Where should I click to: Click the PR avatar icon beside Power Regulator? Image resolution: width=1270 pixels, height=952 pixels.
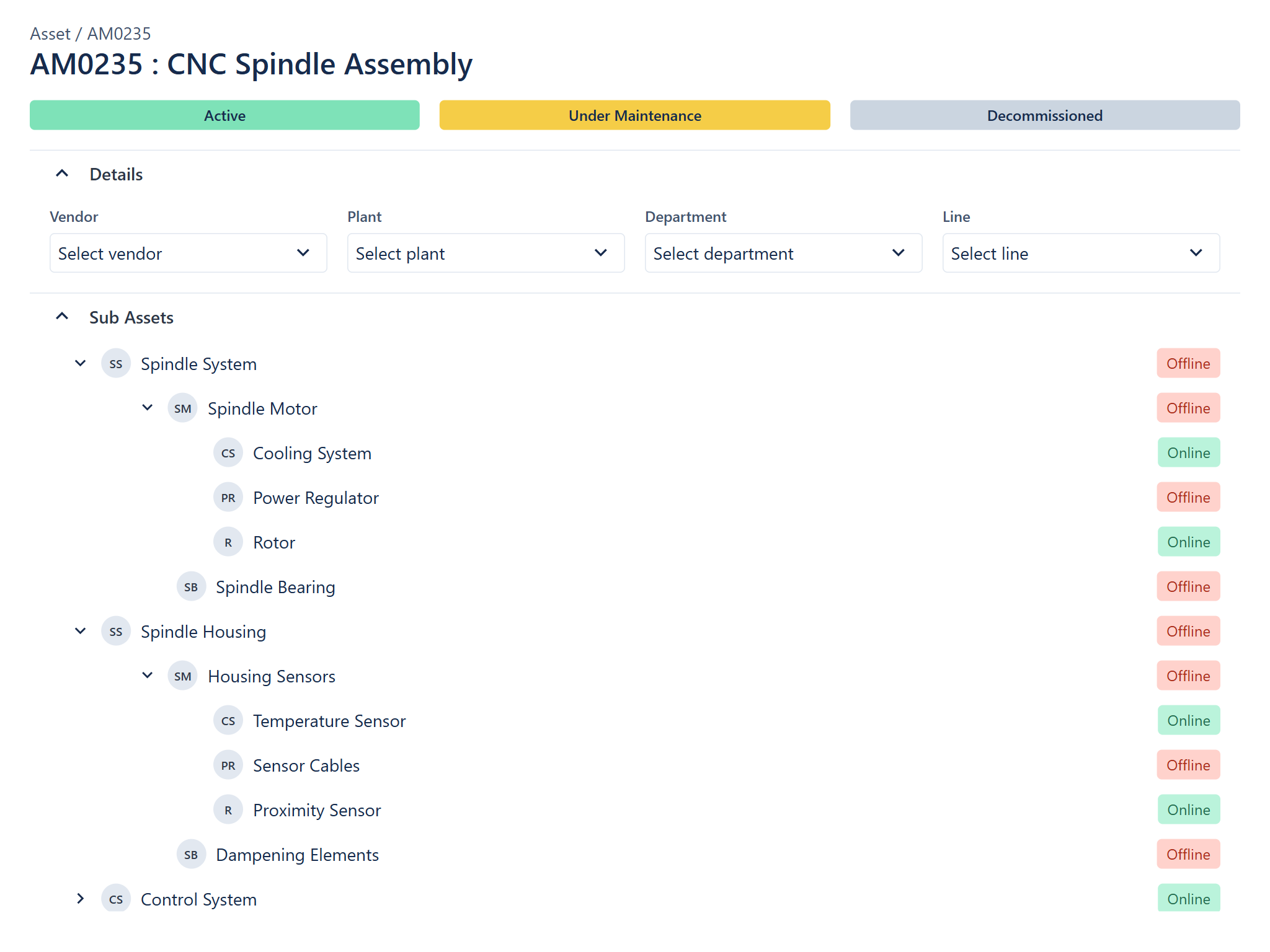tap(228, 498)
